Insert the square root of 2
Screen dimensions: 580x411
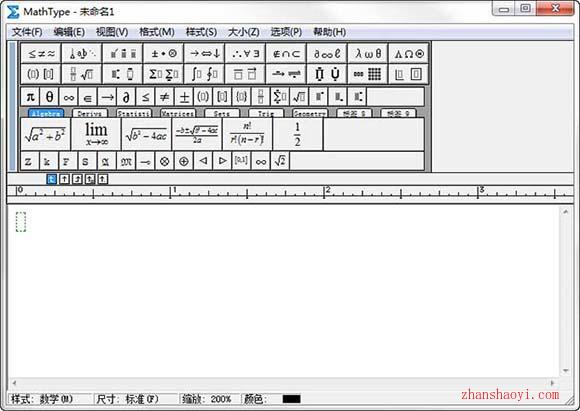(280, 161)
